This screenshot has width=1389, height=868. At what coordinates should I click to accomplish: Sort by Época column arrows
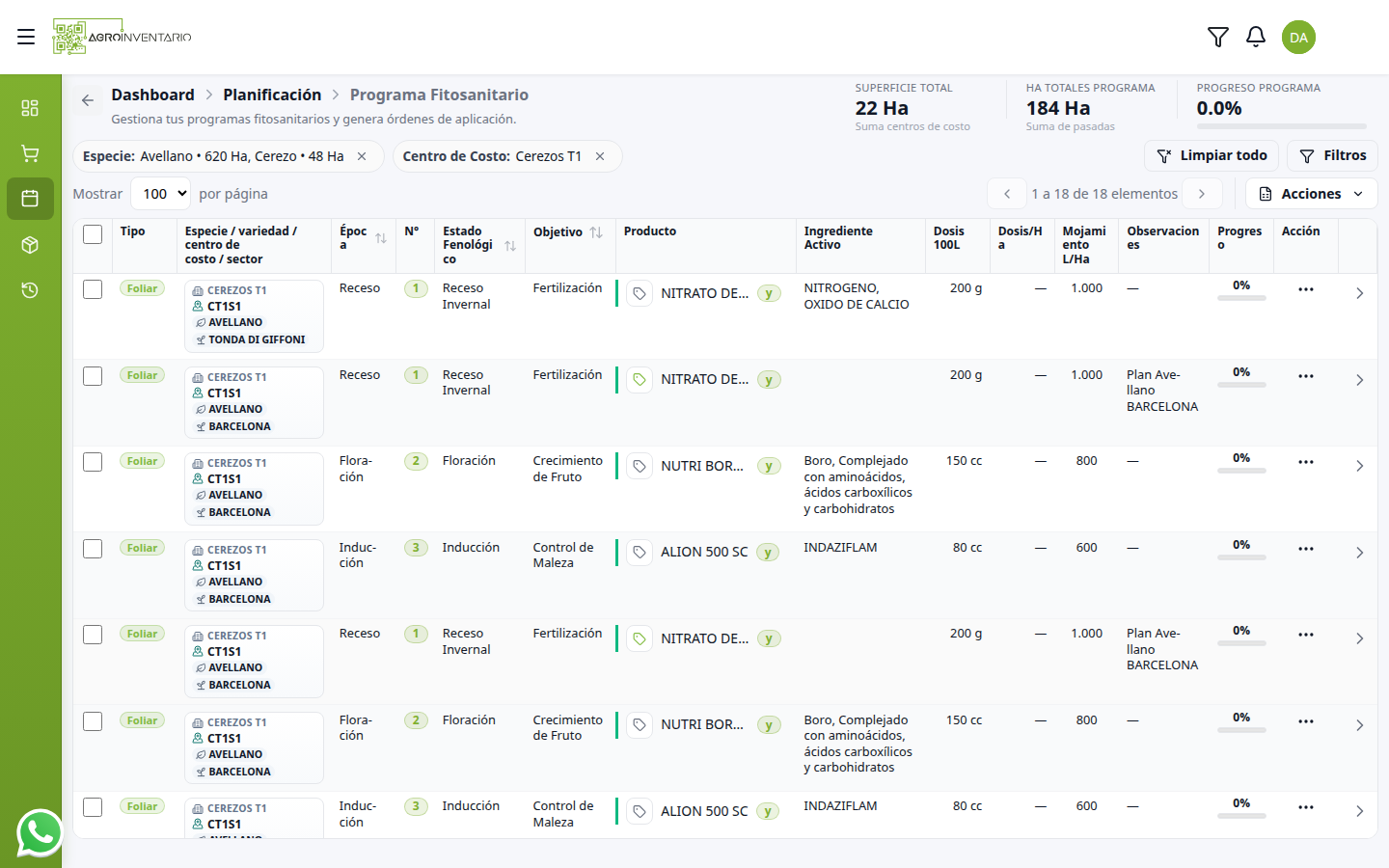coord(381,238)
